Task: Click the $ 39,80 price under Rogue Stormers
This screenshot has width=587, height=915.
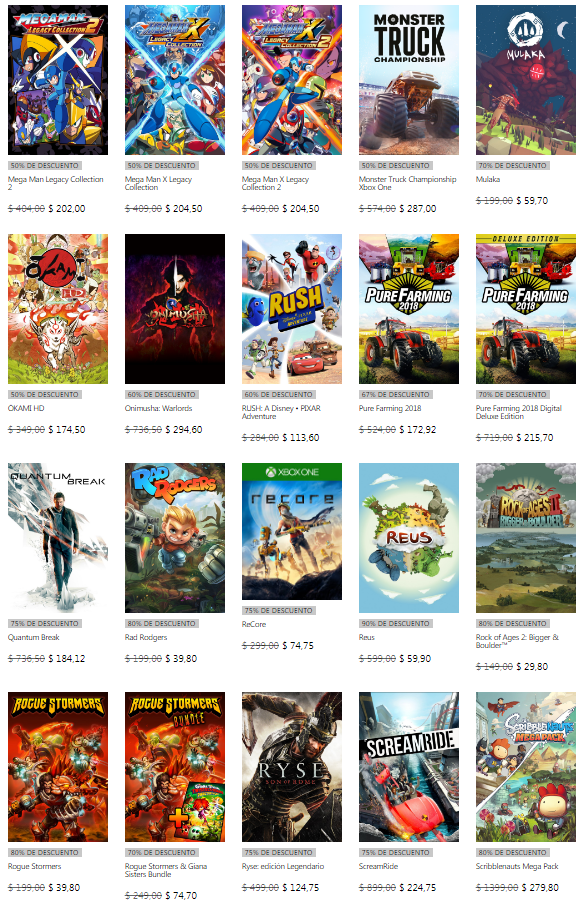Action: [64, 888]
